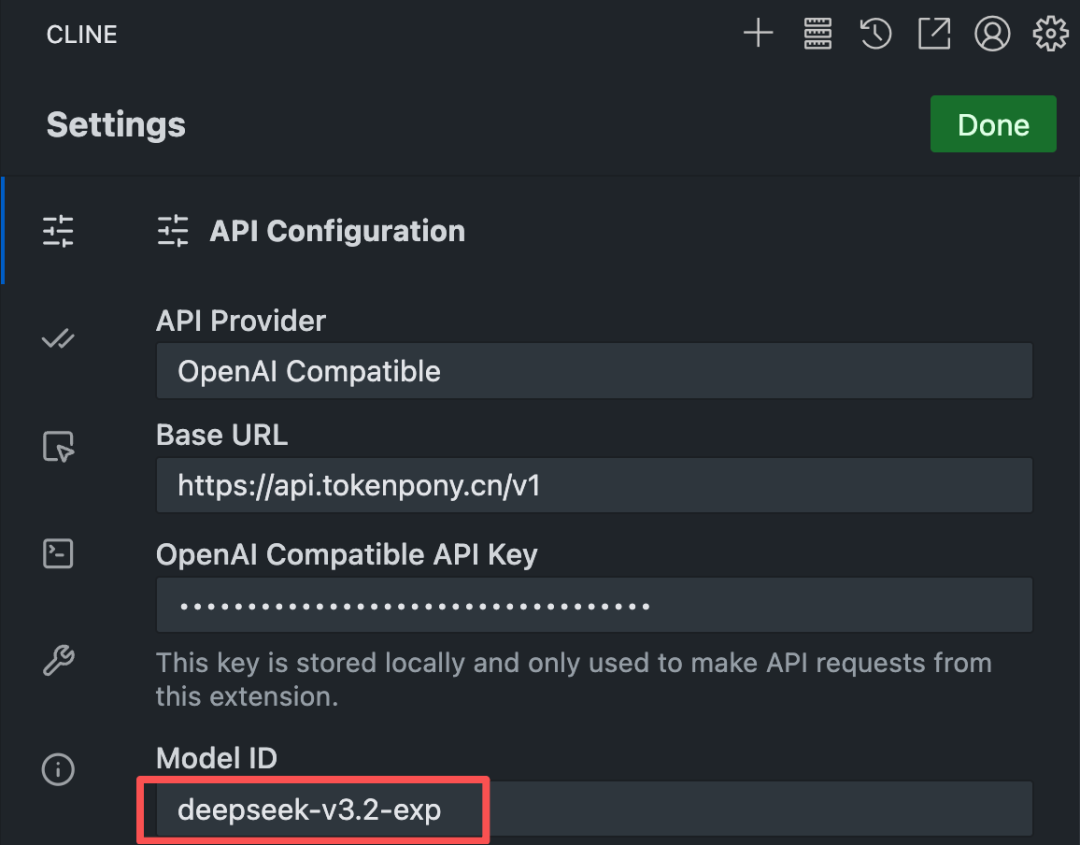Select the API Configuration sliders sidebar tab
Screen dimensions: 1080x845
(x=58, y=231)
